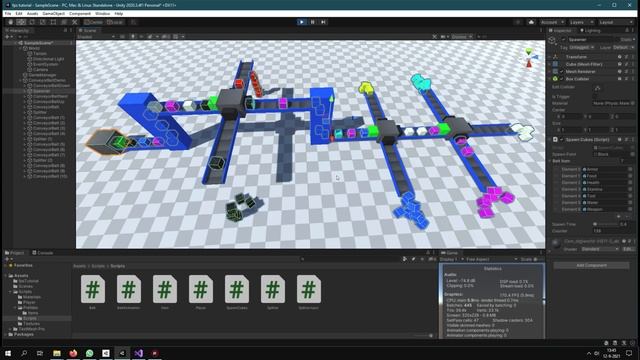Switch to the Console tab
This screenshot has height=360, width=640.
(x=42, y=253)
